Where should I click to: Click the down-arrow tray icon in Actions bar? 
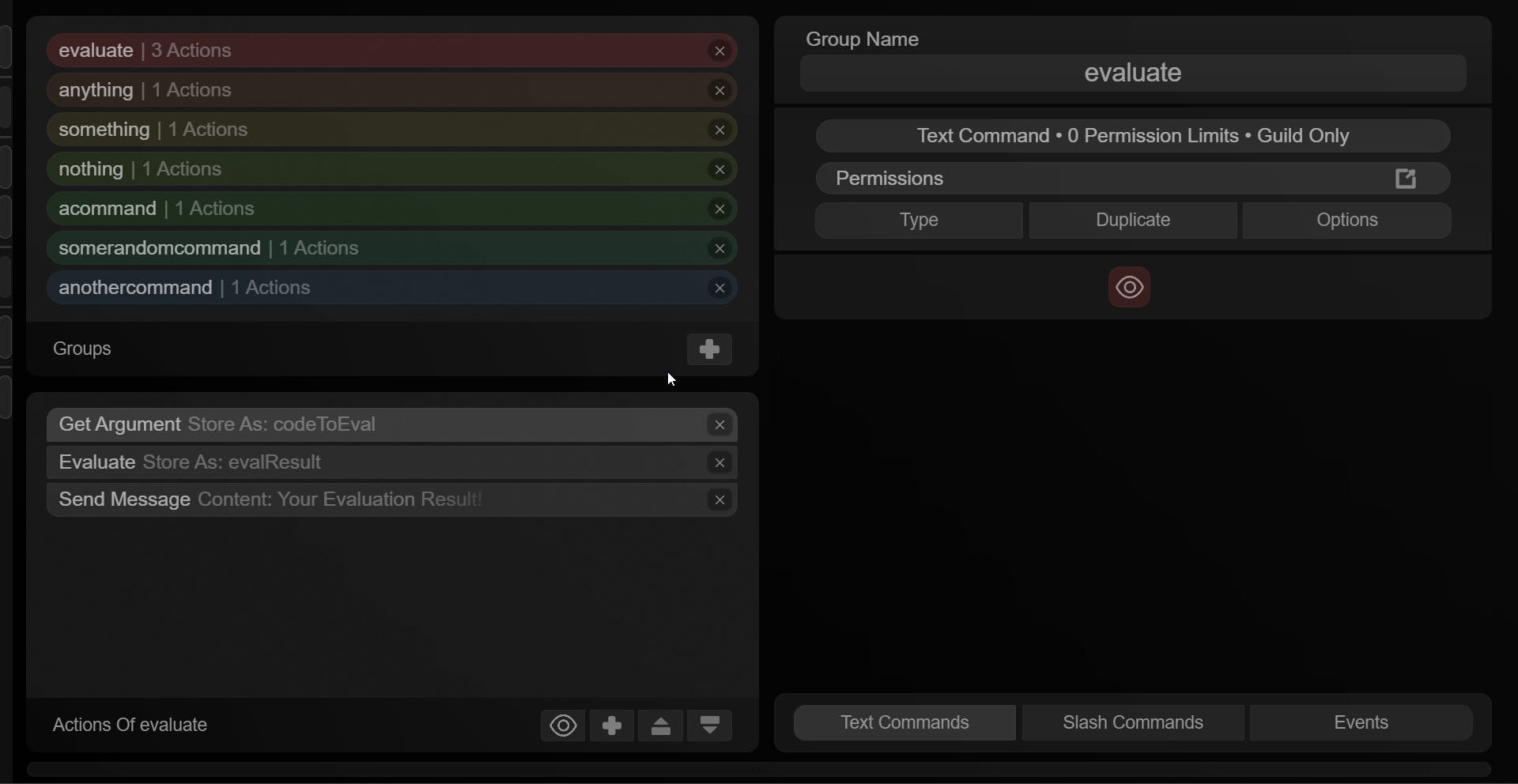(710, 726)
